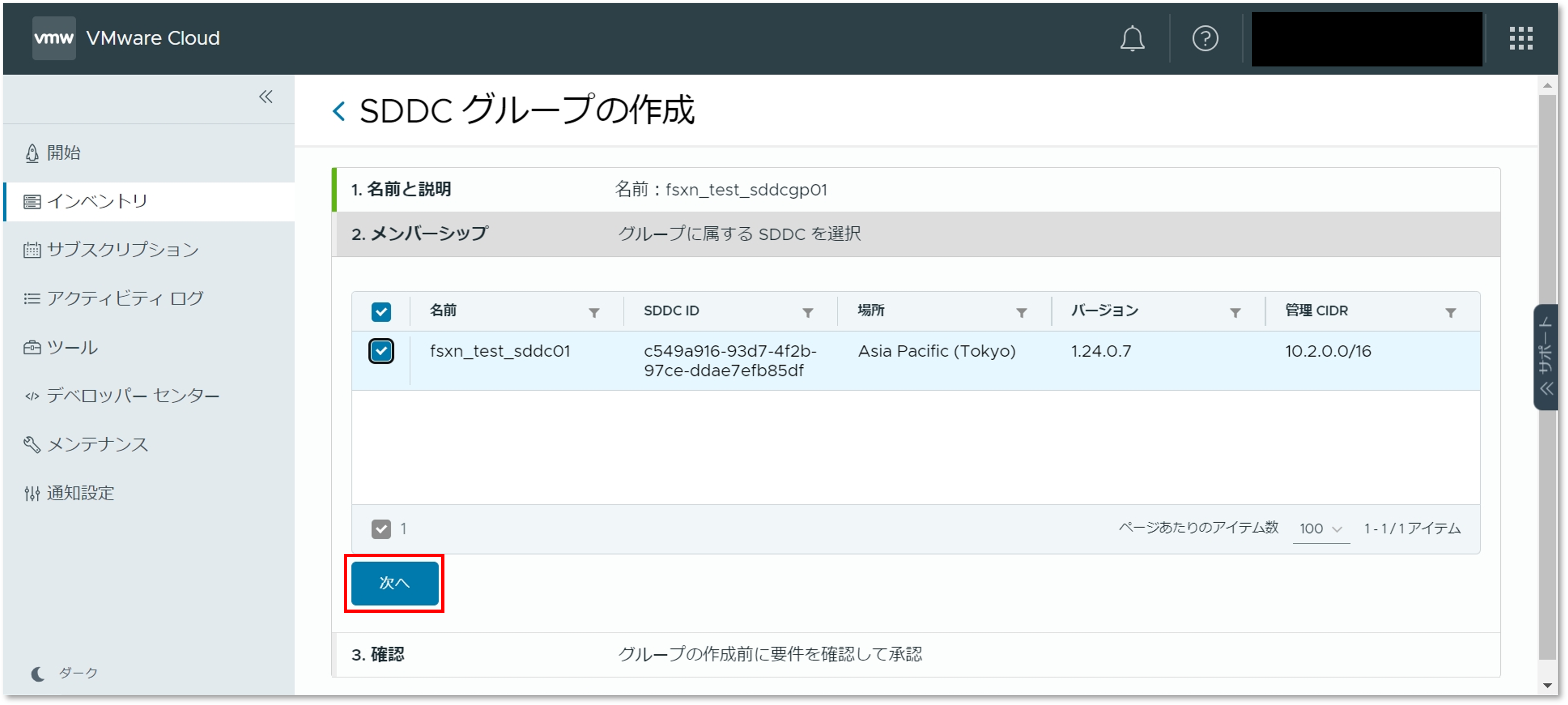Expand step 3. 確認
The width and height of the screenshot is (1568, 705).
[x=915, y=654]
